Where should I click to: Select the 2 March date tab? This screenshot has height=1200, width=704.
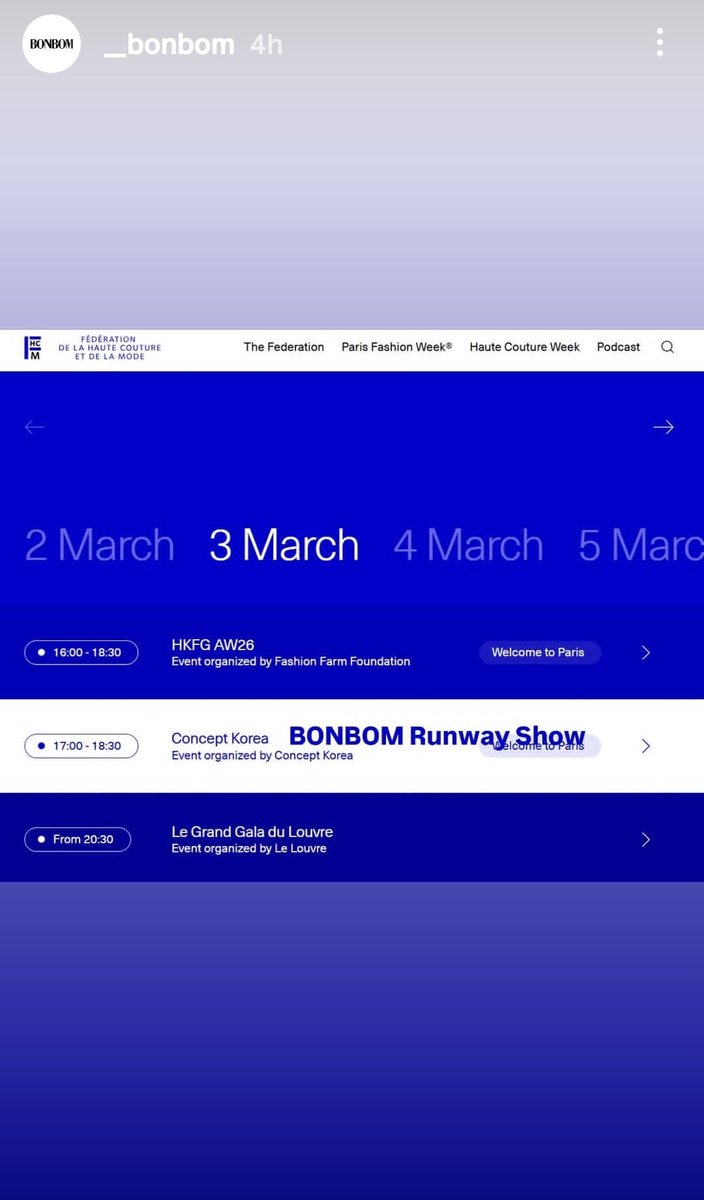(99, 545)
